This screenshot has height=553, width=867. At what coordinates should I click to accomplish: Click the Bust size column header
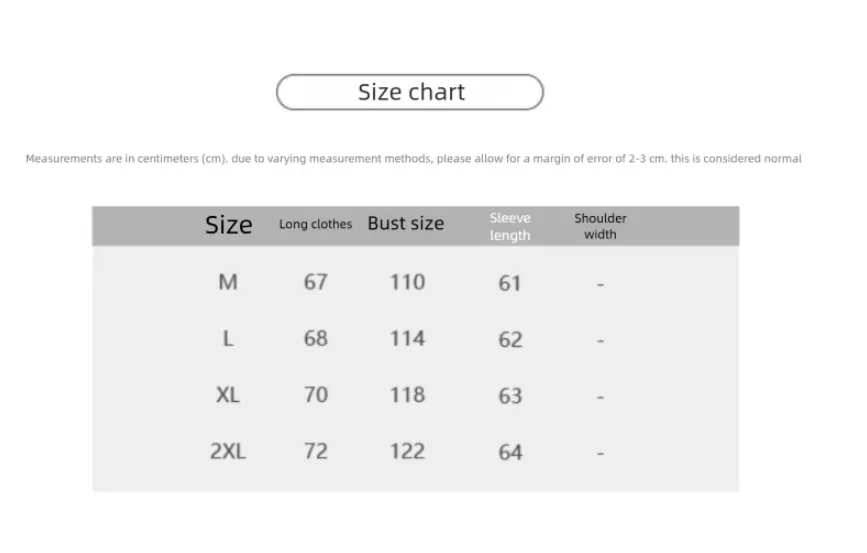[405, 224]
